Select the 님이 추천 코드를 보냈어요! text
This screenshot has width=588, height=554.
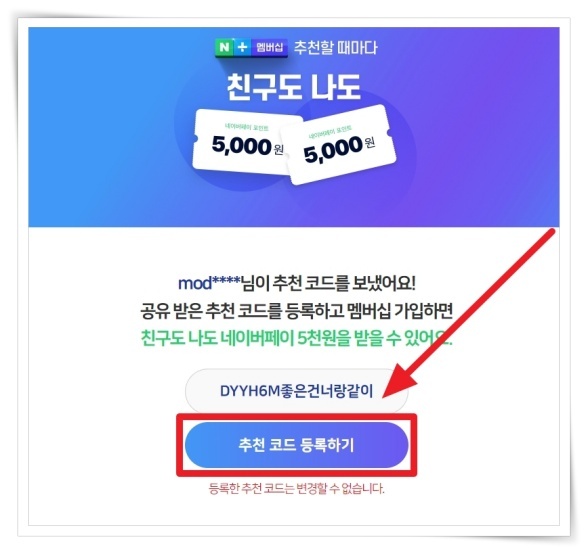point(328,283)
